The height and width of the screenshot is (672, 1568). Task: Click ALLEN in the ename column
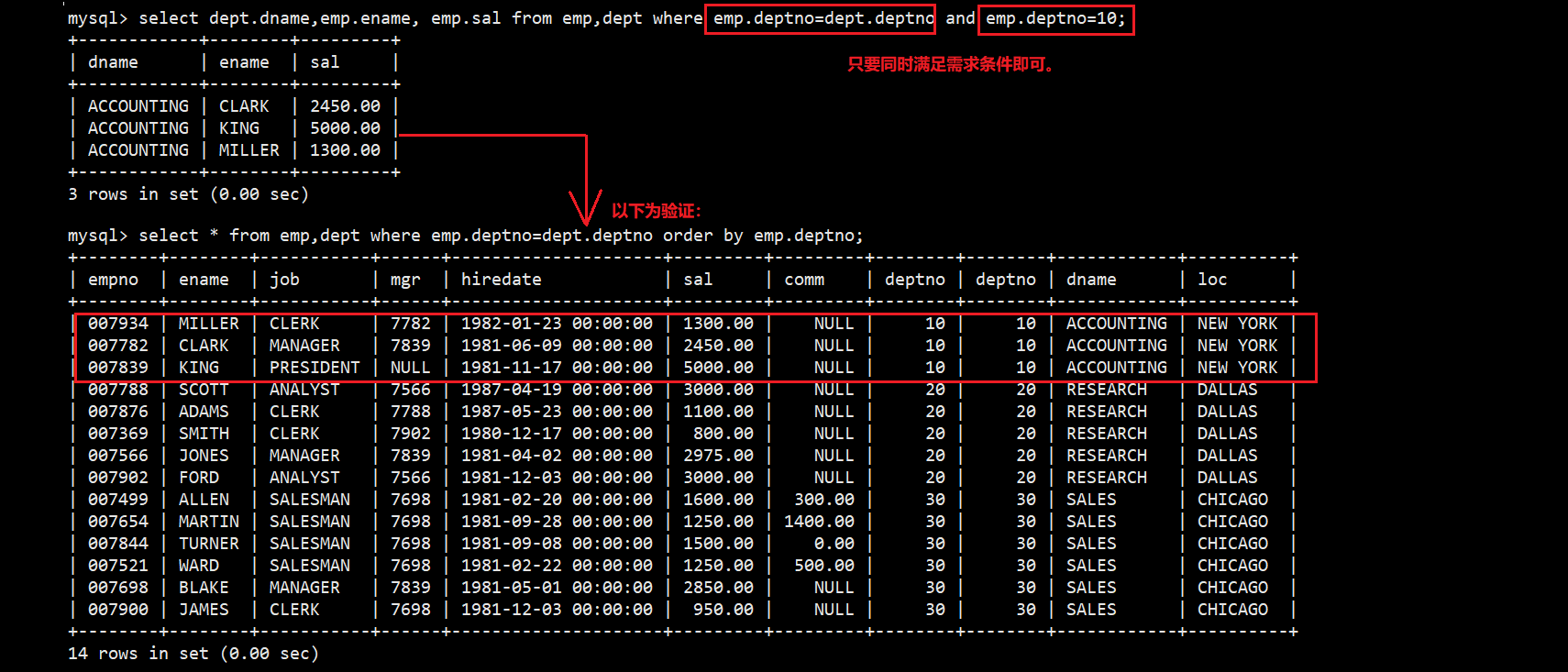(204, 500)
